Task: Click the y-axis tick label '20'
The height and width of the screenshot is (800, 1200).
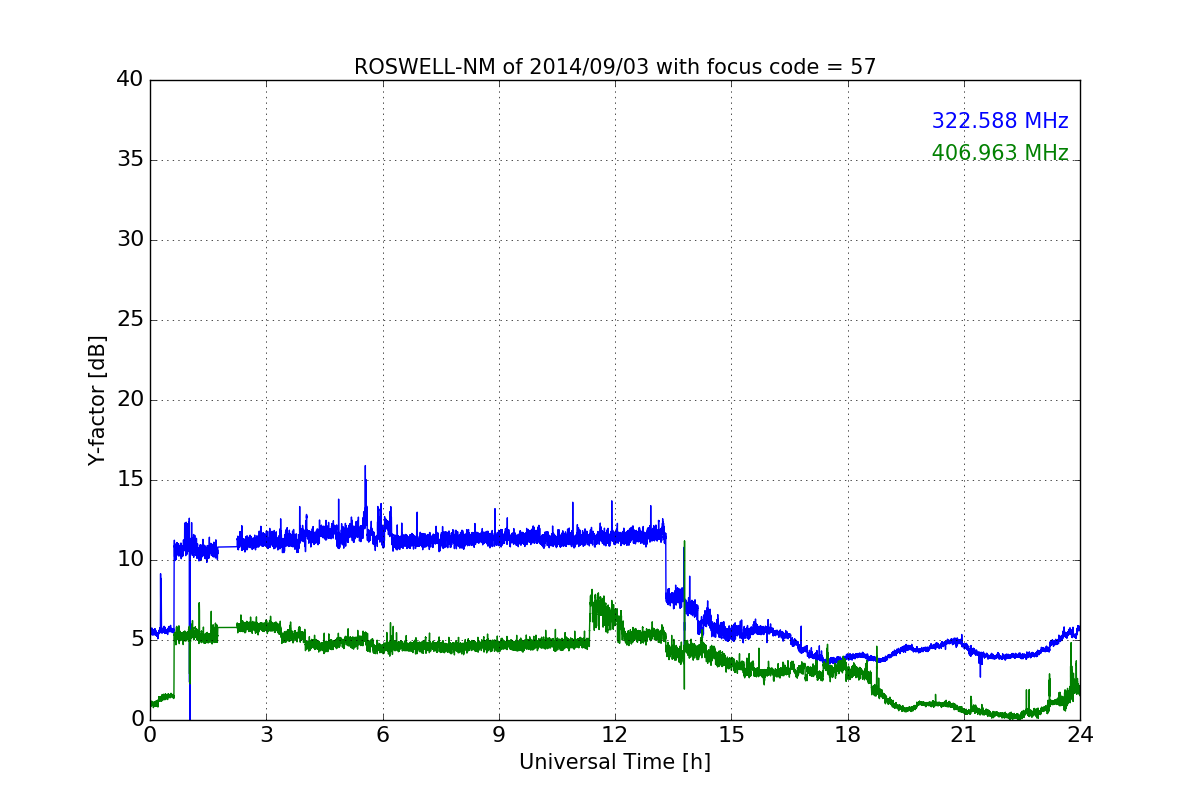Action: tap(130, 400)
